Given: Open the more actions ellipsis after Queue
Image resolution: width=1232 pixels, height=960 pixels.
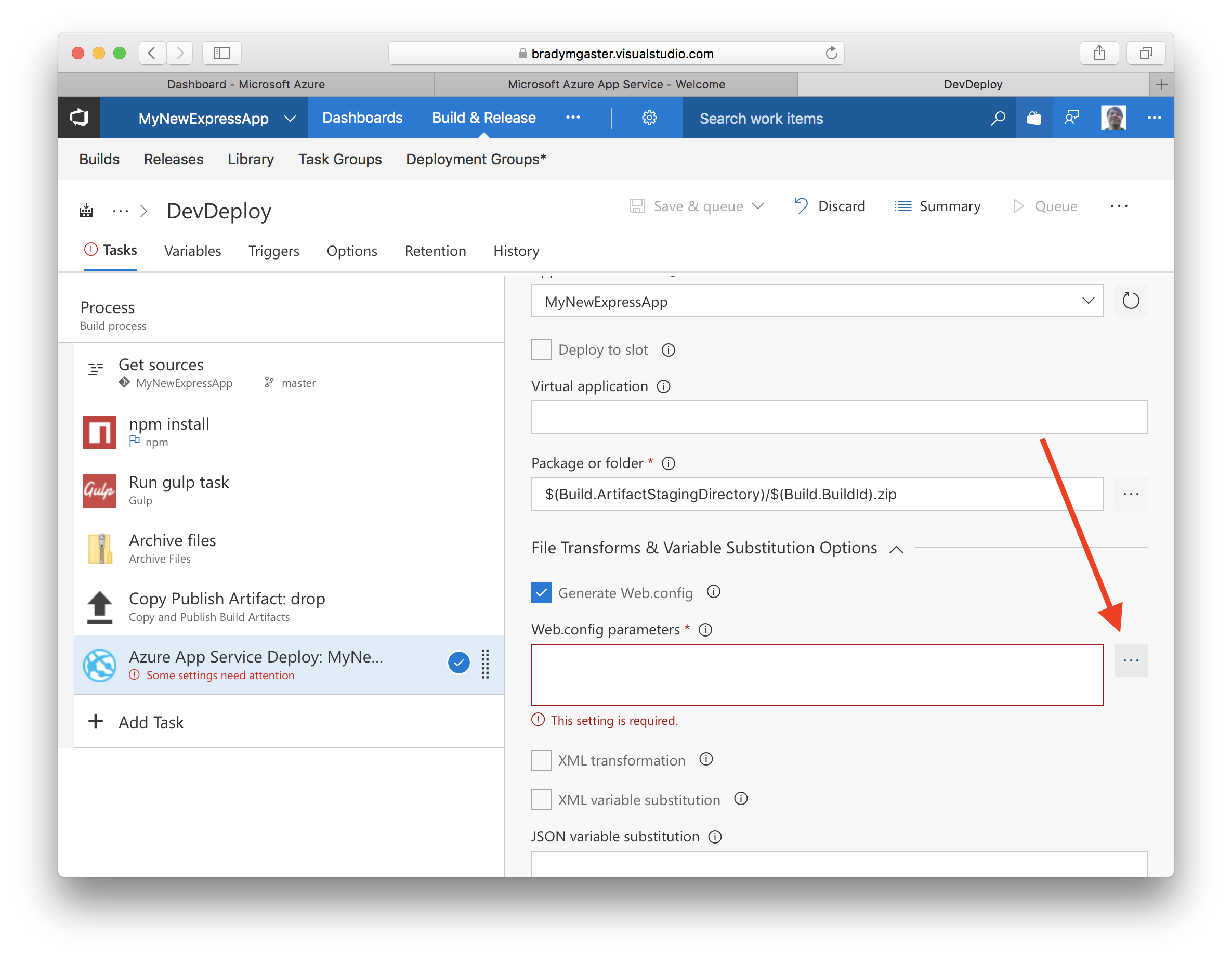Looking at the screenshot, I should click(1119, 206).
